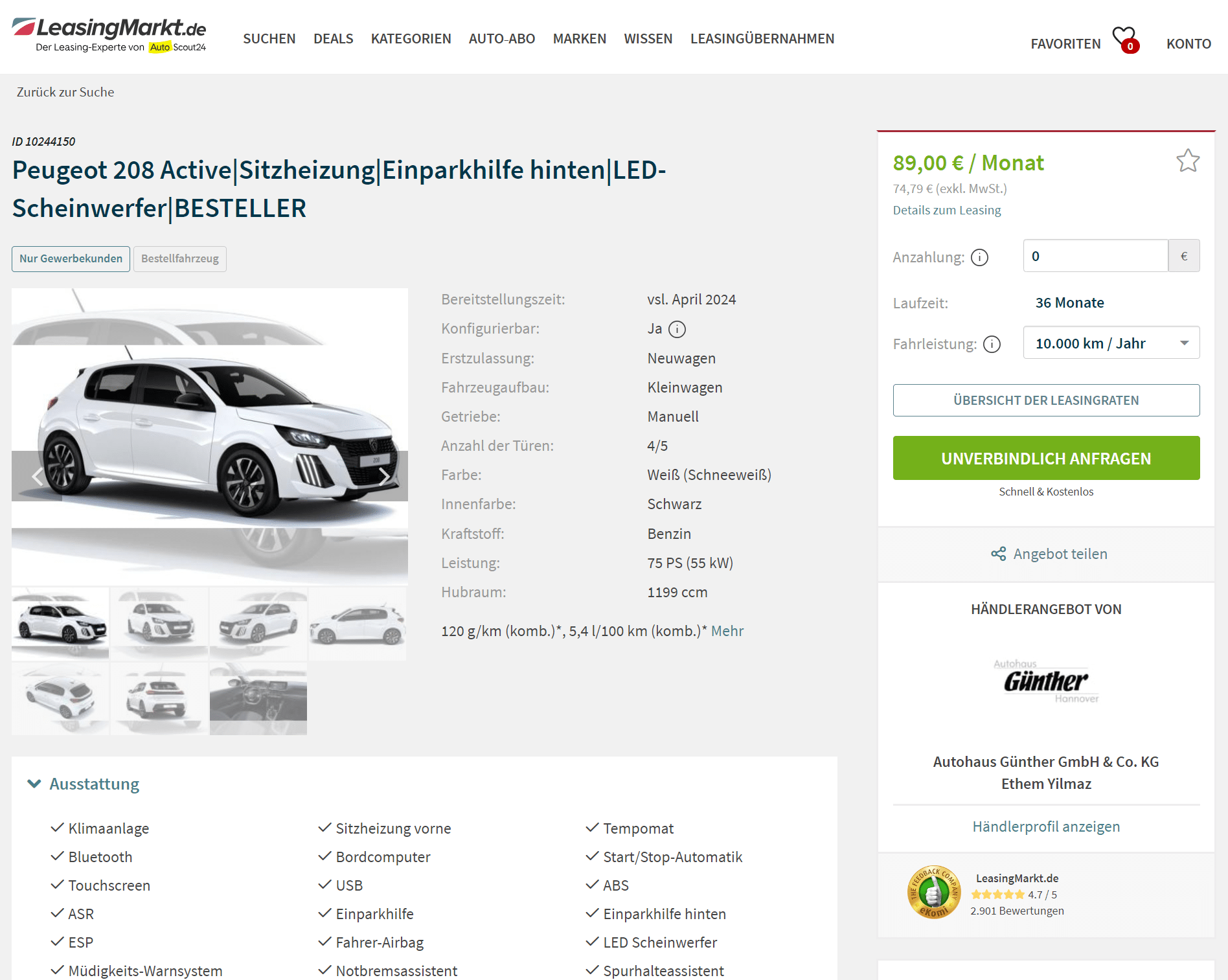
Task: Select third thumbnail in top row
Action: (x=258, y=623)
